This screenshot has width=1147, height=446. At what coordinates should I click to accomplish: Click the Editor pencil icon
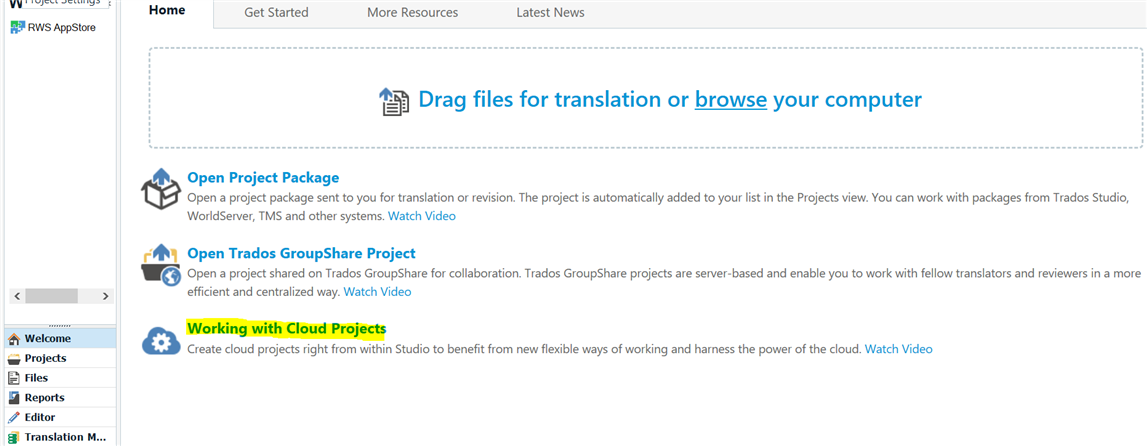click(x=14, y=417)
